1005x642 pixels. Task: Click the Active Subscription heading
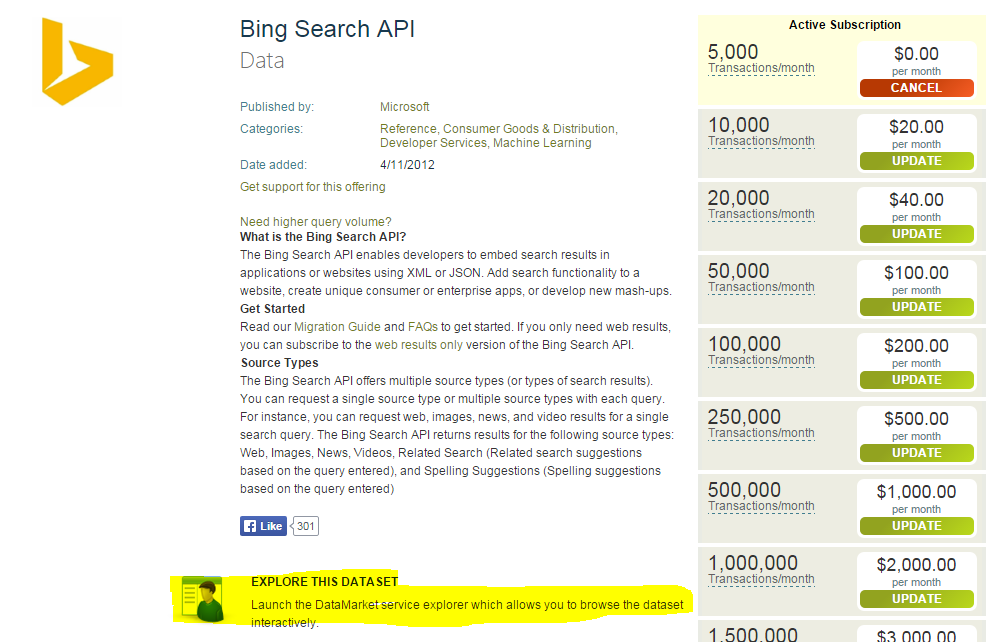pos(845,25)
